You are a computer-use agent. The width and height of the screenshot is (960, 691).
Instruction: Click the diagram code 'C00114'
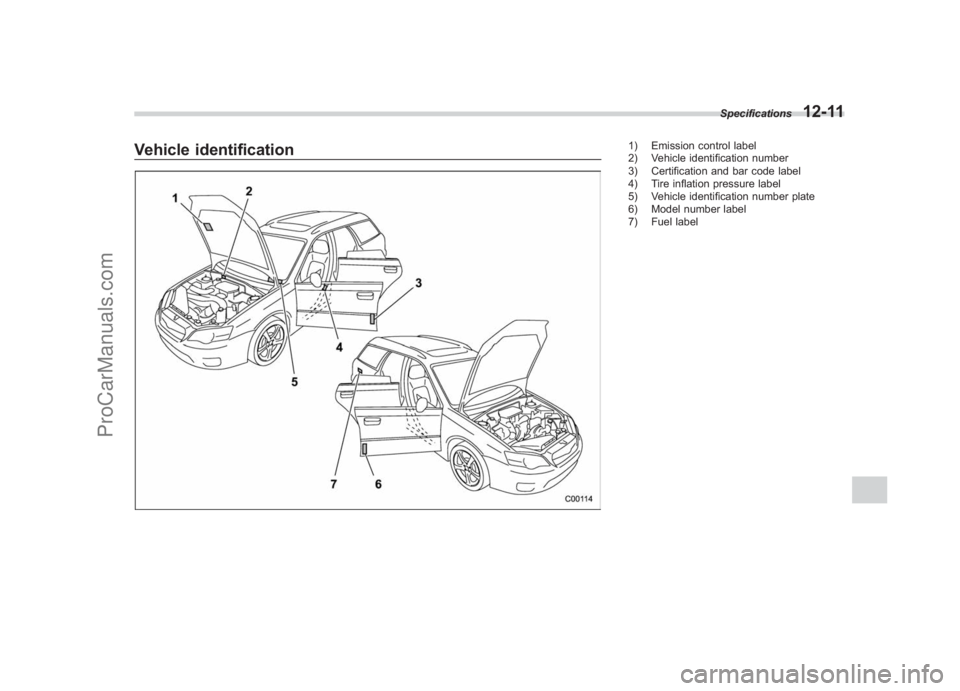click(579, 499)
